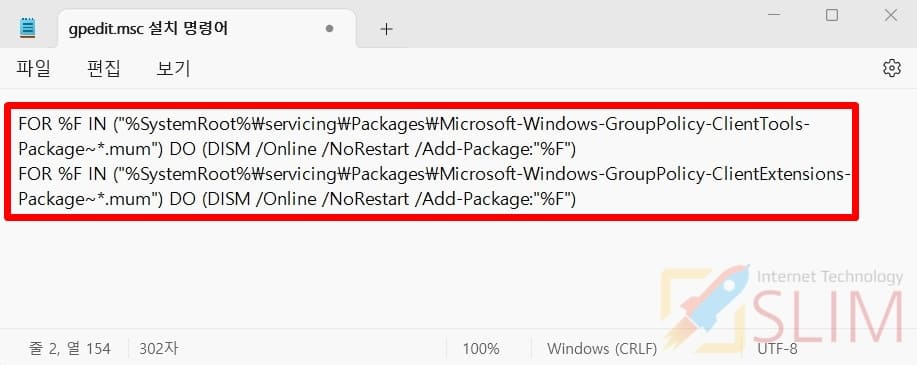Open the 100% zoom level indicator
The width and height of the screenshot is (917, 365).
(x=481, y=349)
